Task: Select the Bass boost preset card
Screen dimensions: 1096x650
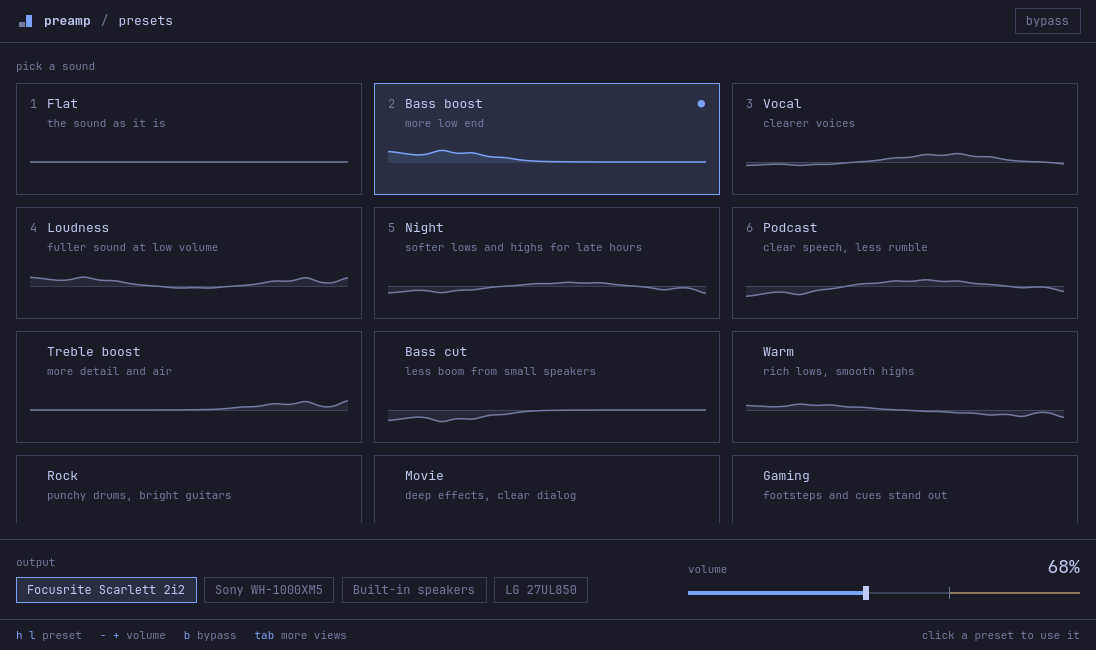Action: (547, 139)
